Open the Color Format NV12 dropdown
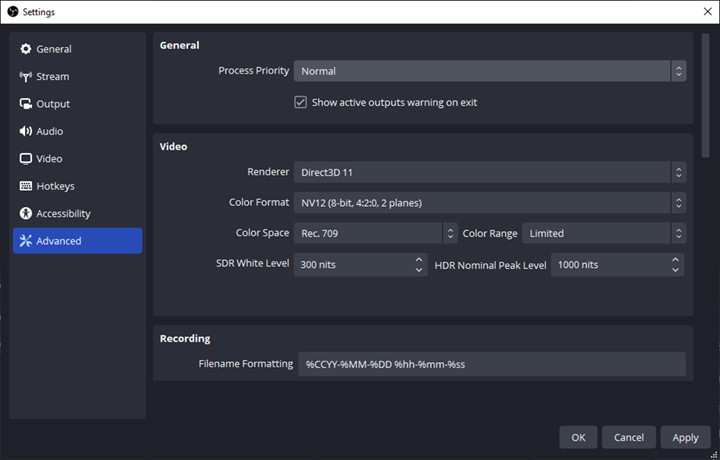Image resolution: width=720 pixels, height=460 pixels. tap(489, 203)
